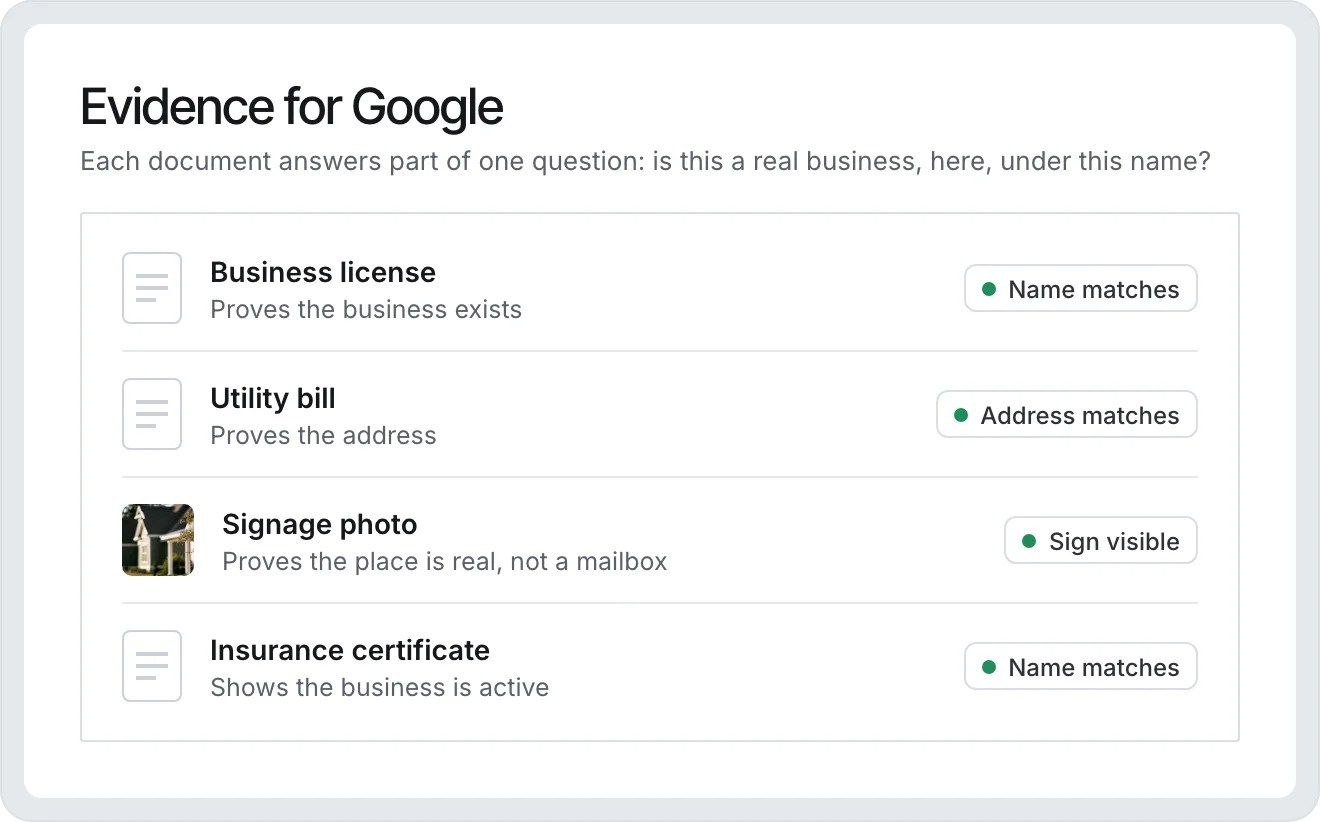1320x822 pixels.
Task: Select the Business license title
Action: [x=323, y=272]
